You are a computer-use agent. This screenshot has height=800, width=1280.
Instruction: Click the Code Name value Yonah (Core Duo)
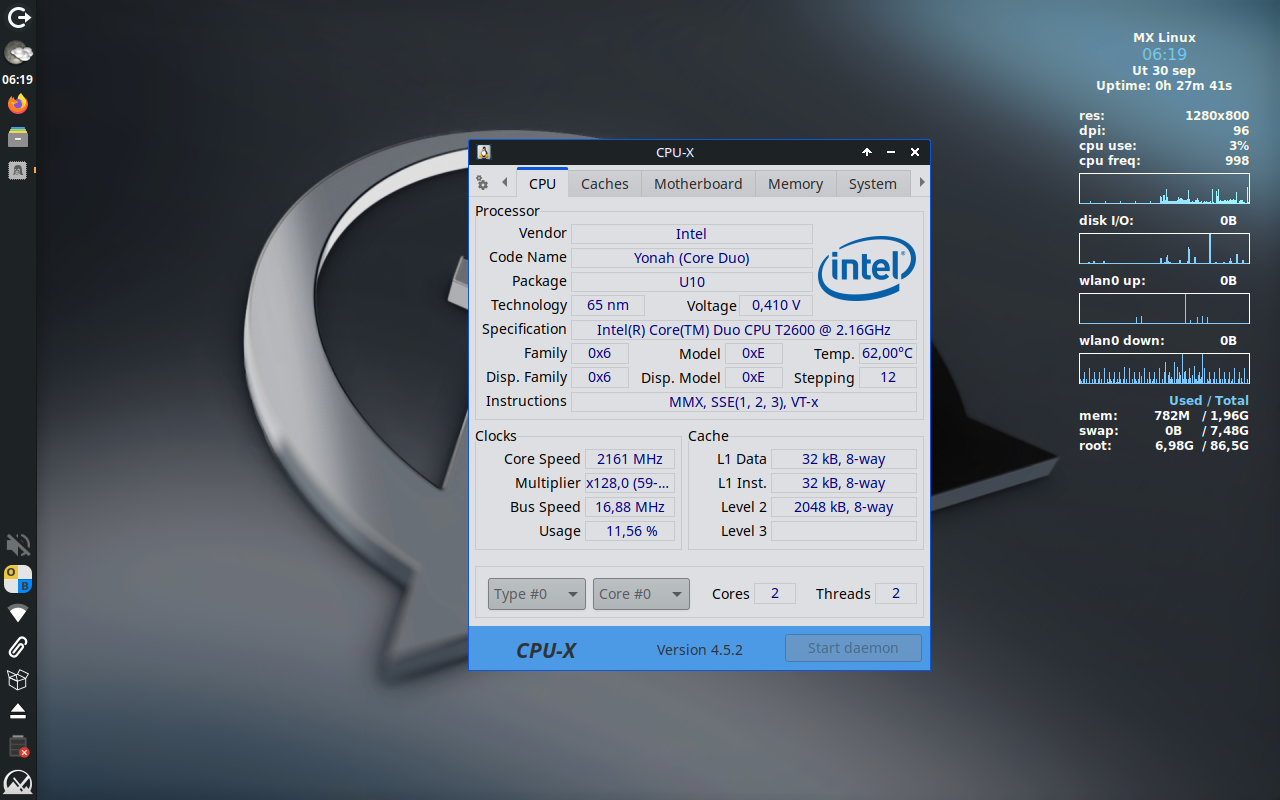691,258
